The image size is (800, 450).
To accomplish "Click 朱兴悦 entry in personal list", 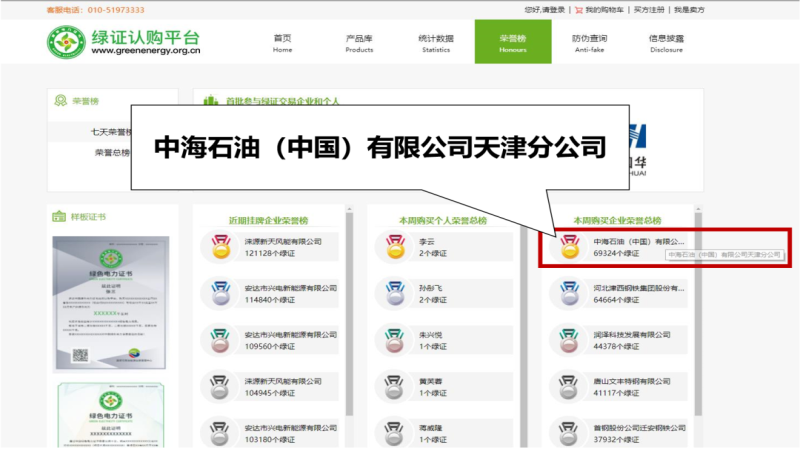I will point(431,335).
